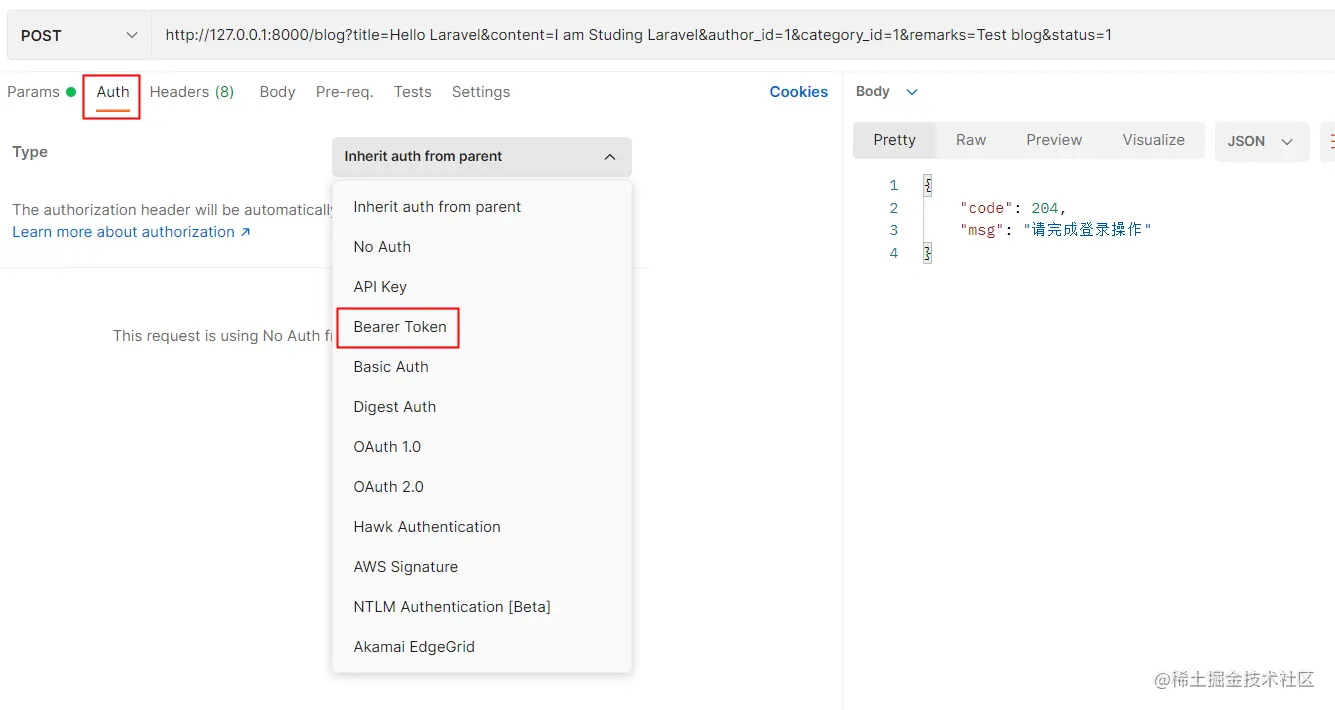Choose No Auth option
The width and height of the screenshot is (1335, 710).
tap(382, 247)
